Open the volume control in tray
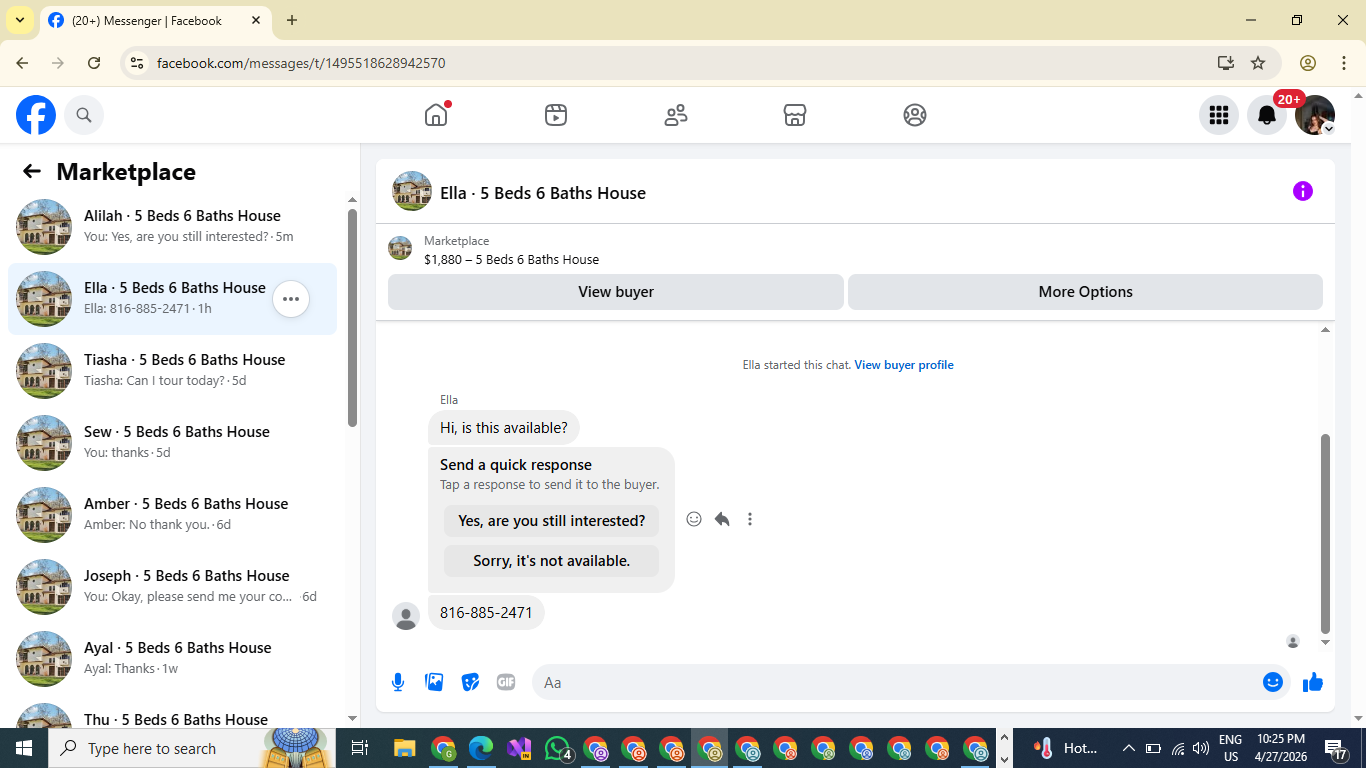This screenshot has width=1366, height=768. pos(1201,748)
